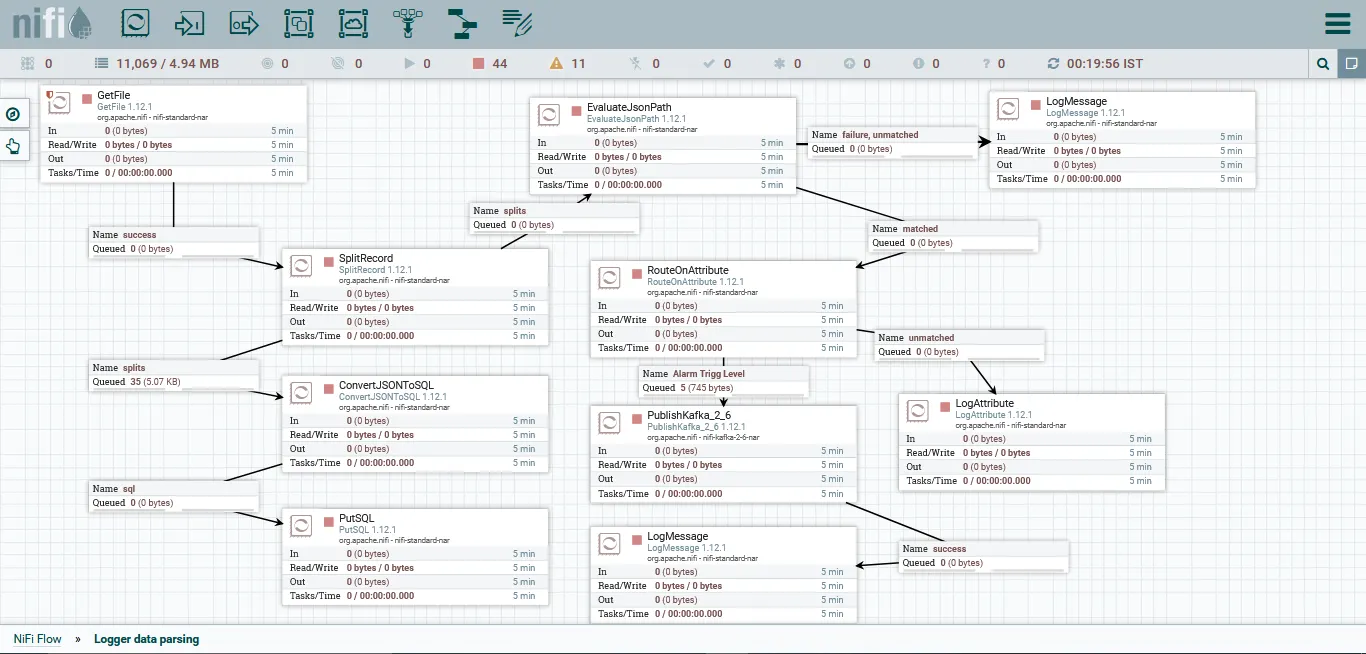Image resolution: width=1366 pixels, height=654 pixels.
Task: Select the Process Group toolbar icon
Action: (298, 23)
